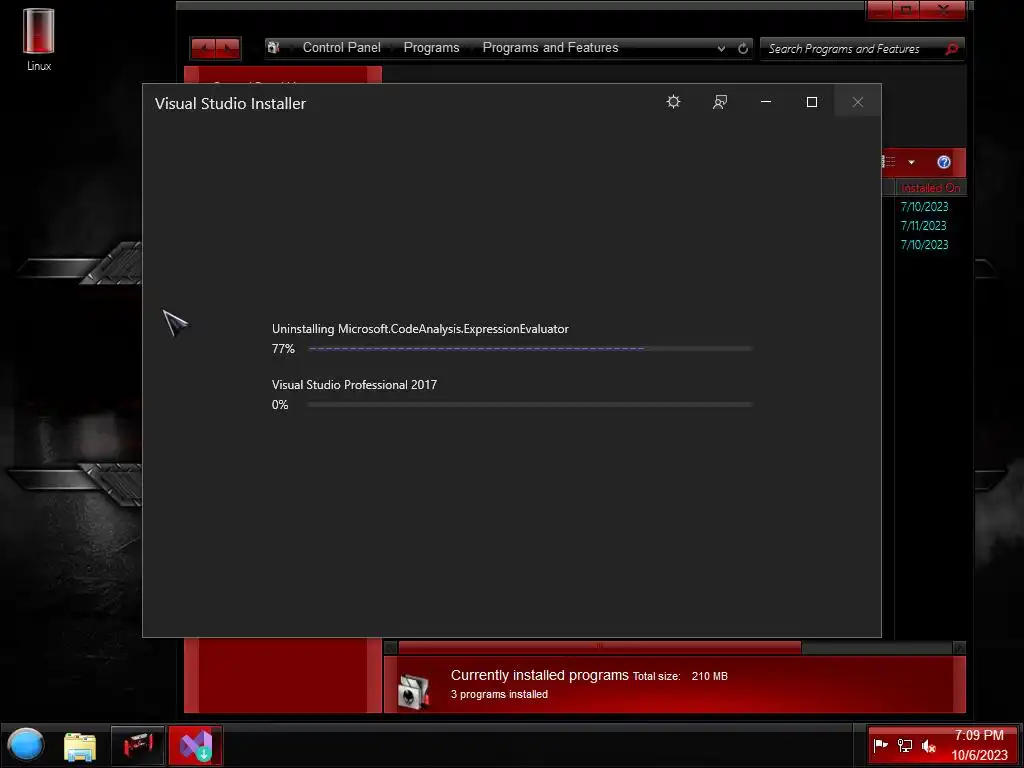Click the Visual Studio Professional 2017 progress bar
This screenshot has width=1024, height=768.
[530, 405]
